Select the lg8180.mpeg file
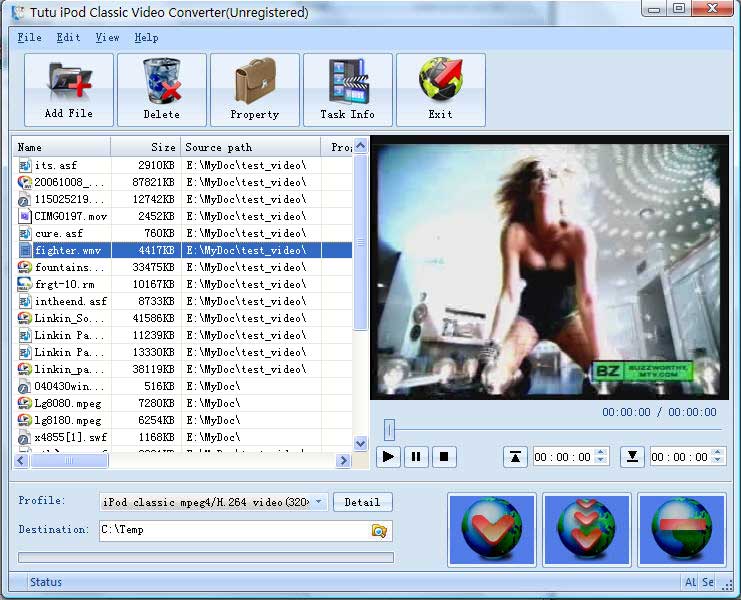The height and width of the screenshot is (600, 741). pyautogui.click(x=183, y=420)
